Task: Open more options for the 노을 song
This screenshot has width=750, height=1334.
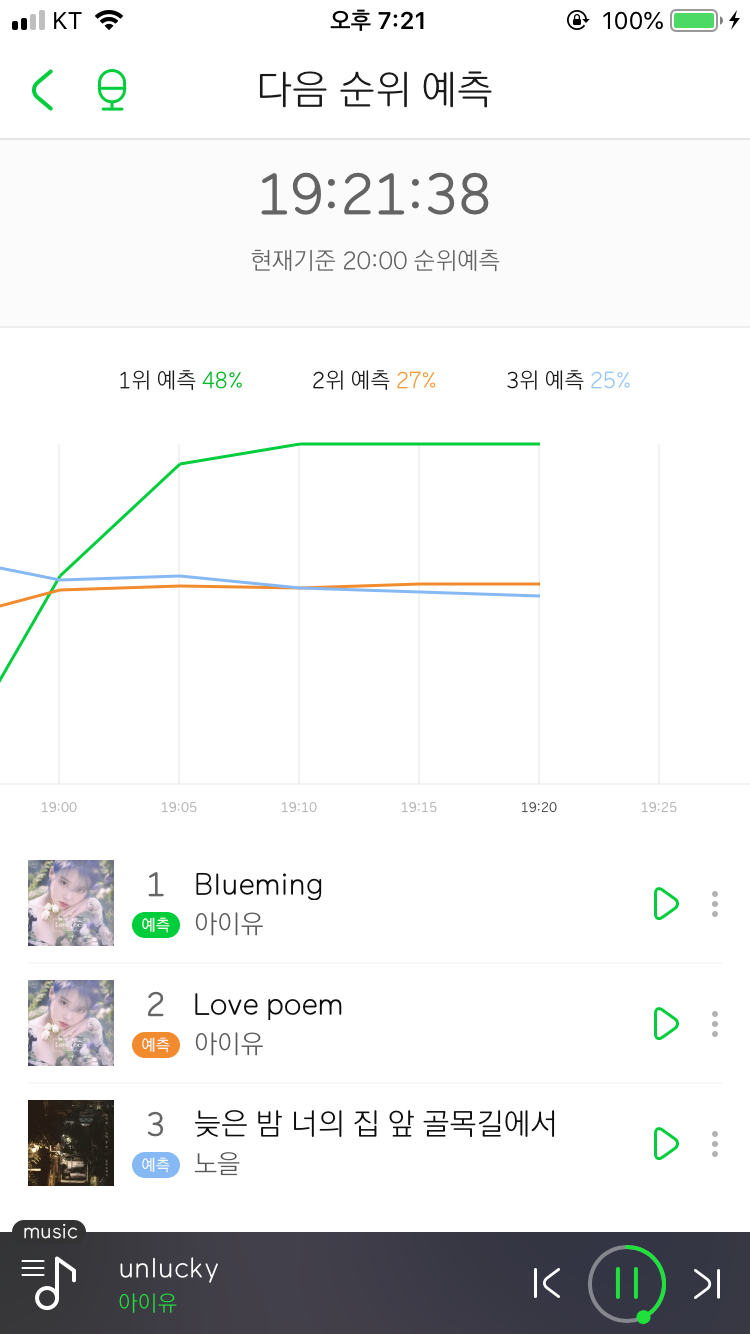Action: [x=714, y=1143]
